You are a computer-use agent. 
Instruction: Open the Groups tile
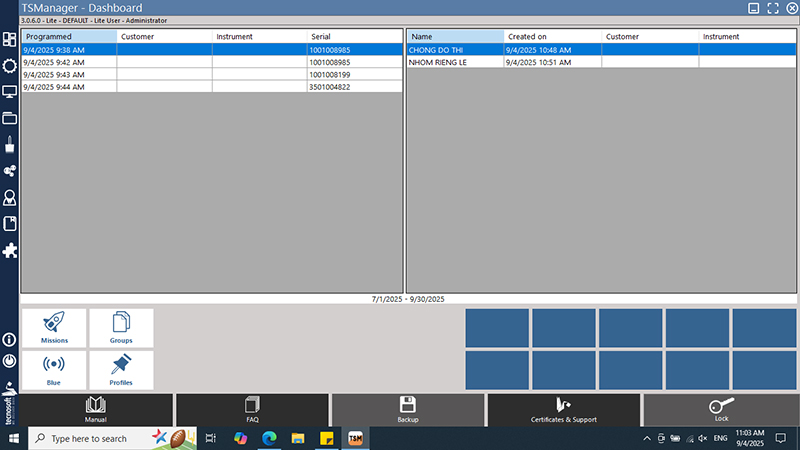(x=121, y=328)
